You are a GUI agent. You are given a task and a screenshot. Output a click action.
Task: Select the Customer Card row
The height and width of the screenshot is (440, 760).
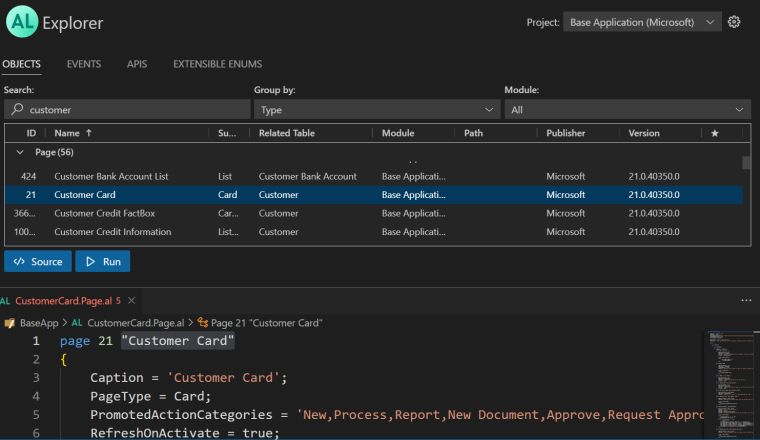[x=373, y=195]
